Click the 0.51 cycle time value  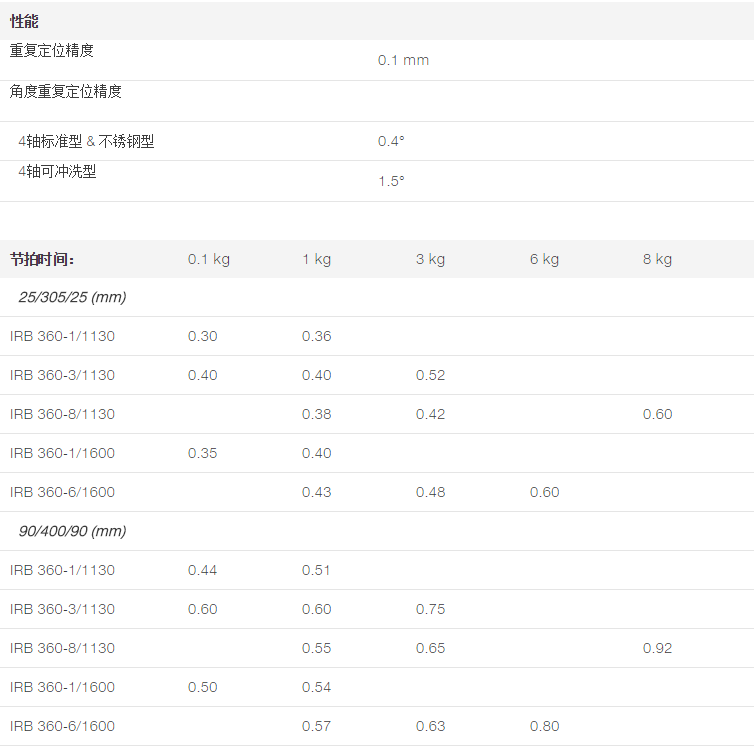(x=316, y=570)
